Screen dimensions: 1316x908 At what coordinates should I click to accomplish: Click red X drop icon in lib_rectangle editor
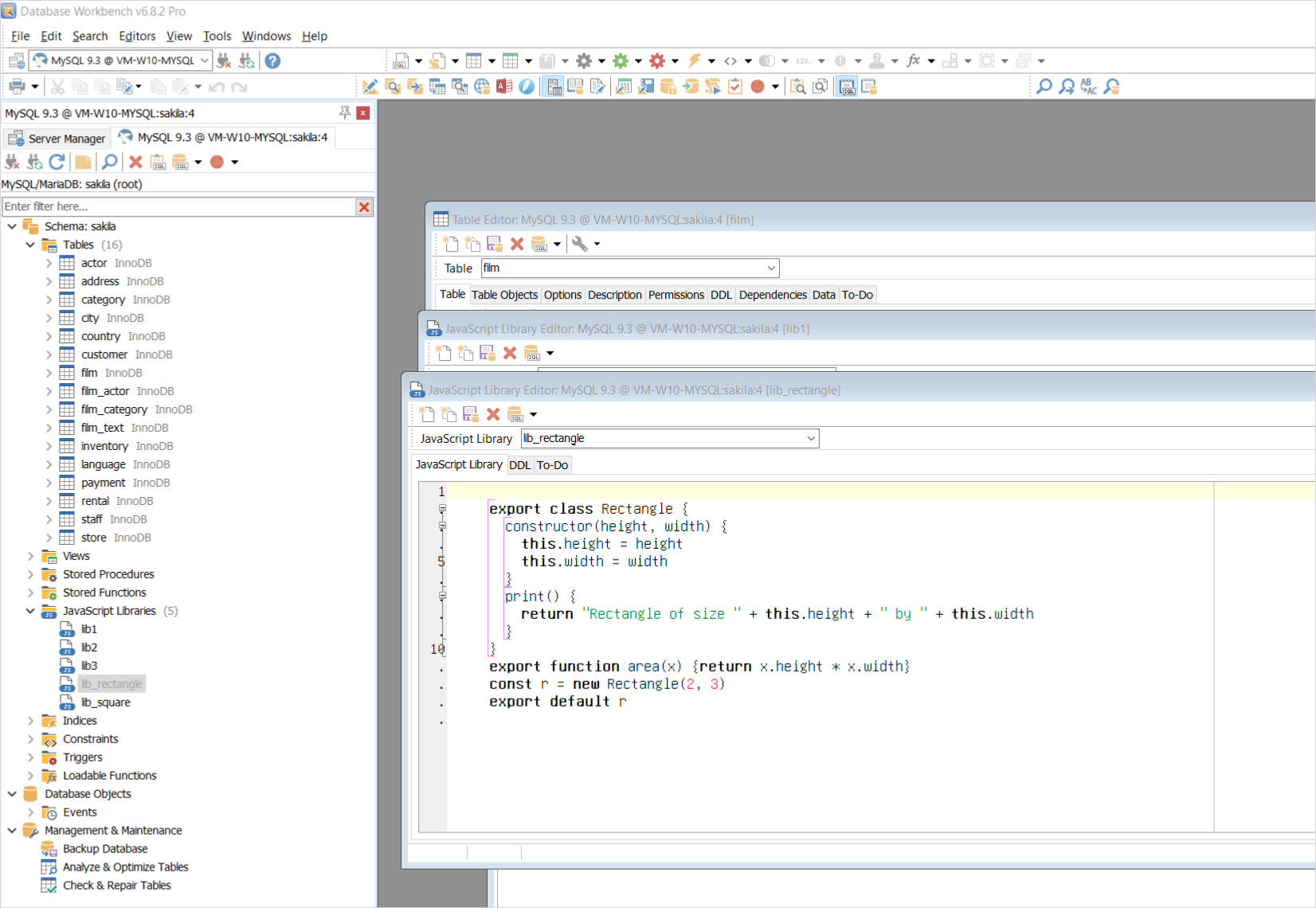tap(493, 414)
